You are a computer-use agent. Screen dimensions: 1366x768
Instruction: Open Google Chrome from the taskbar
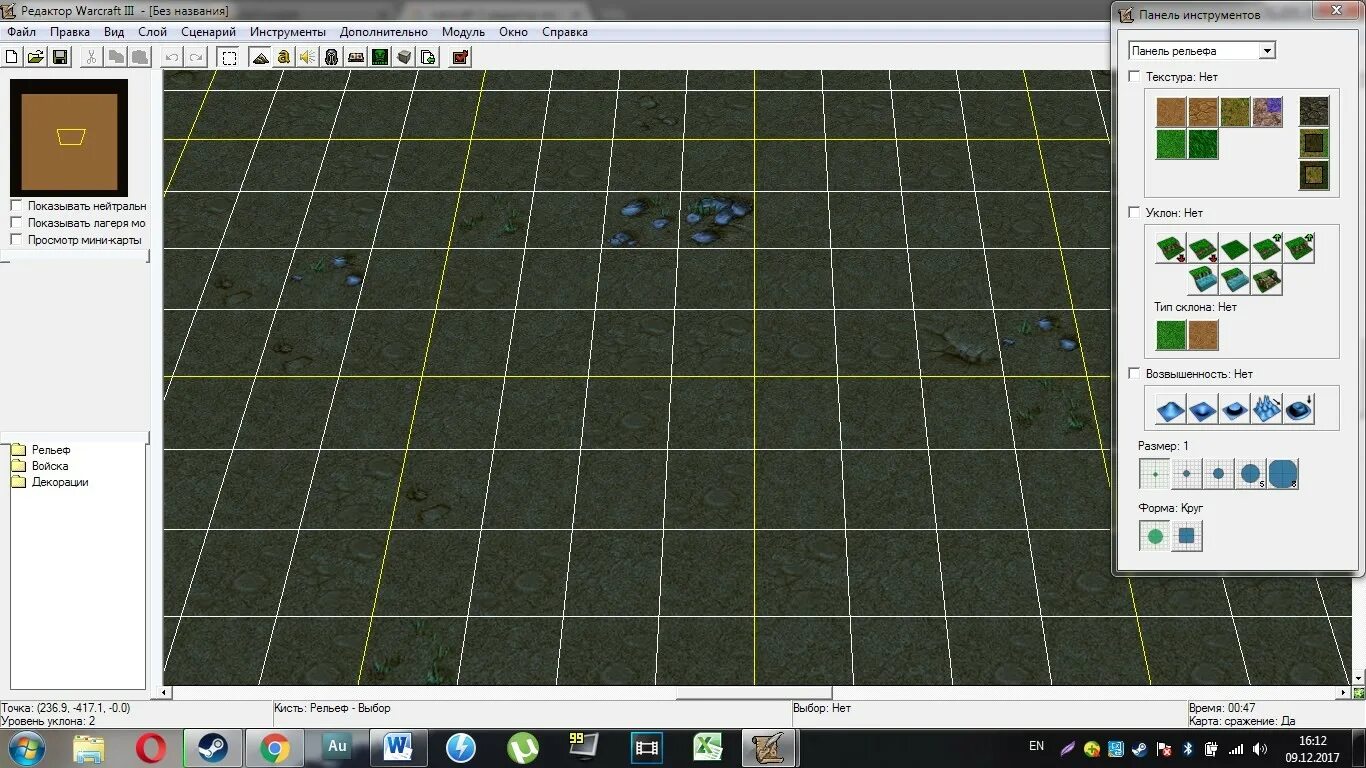pyautogui.click(x=275, y=747)
